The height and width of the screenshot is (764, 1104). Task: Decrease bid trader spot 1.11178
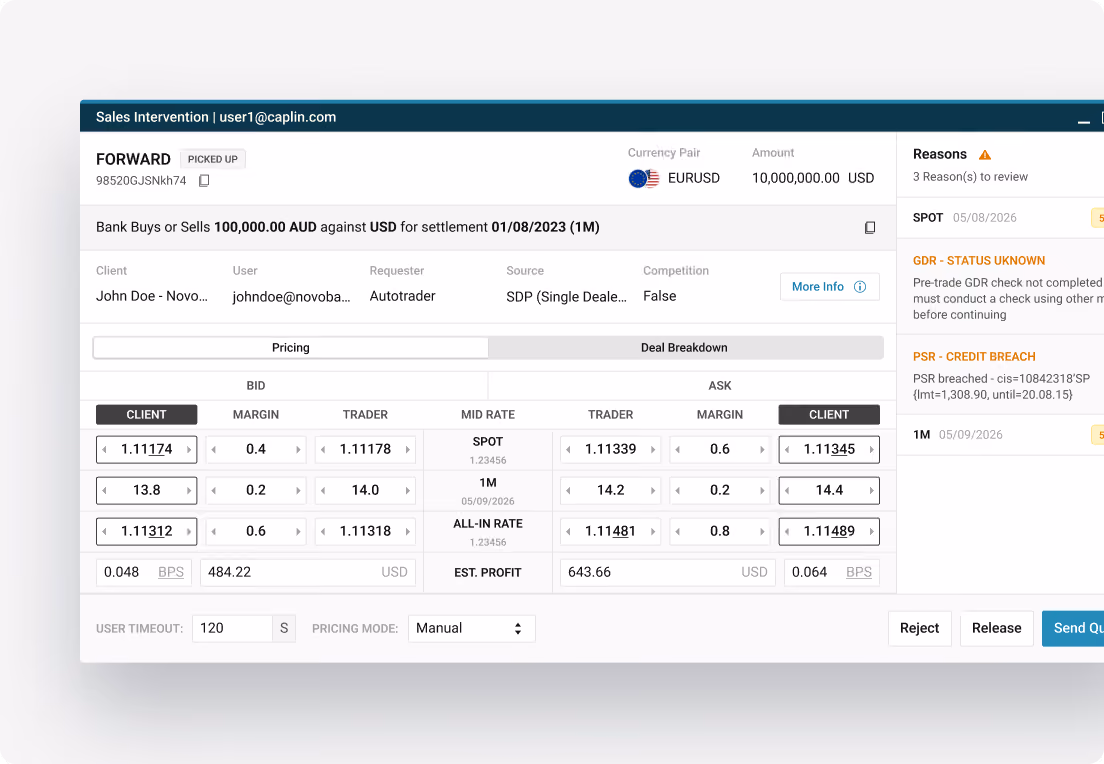pyautogui.click(x=323, y=449)
